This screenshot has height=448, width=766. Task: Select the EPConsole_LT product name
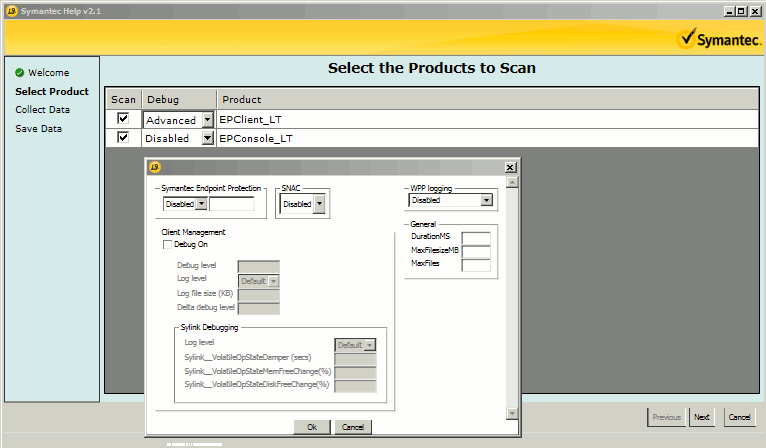pos(255,139)
